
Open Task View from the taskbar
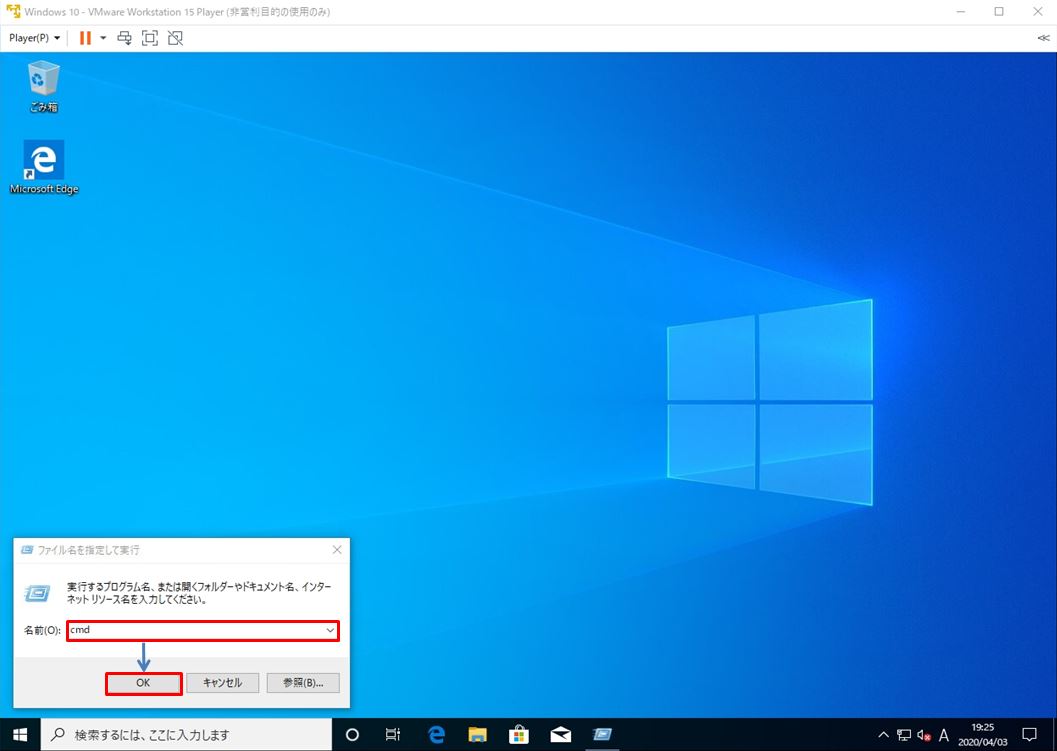pos(393,735)
